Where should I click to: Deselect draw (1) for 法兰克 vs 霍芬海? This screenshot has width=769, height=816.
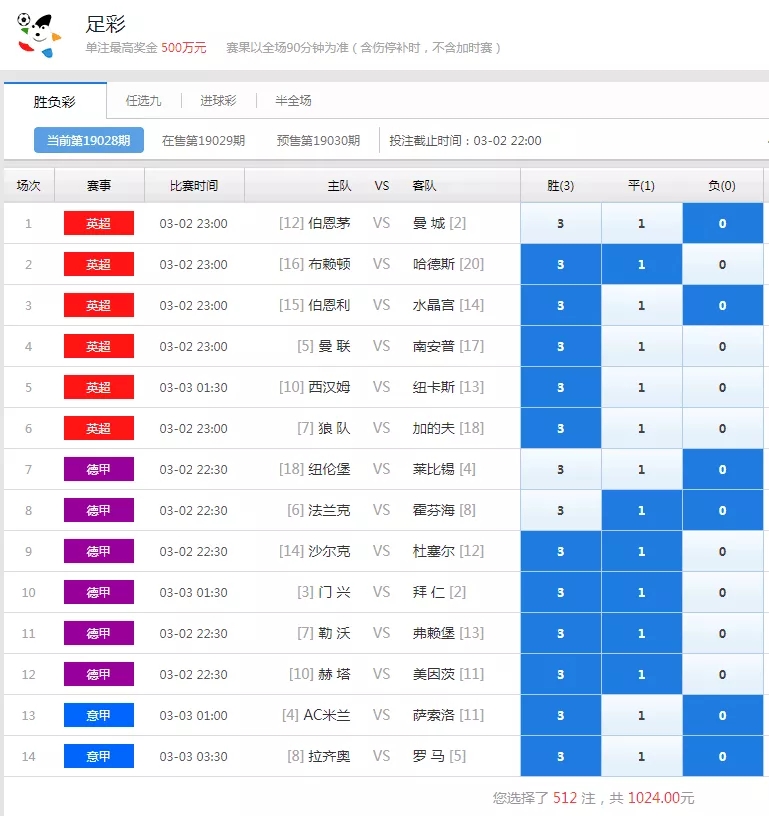[x=642, y=511]
